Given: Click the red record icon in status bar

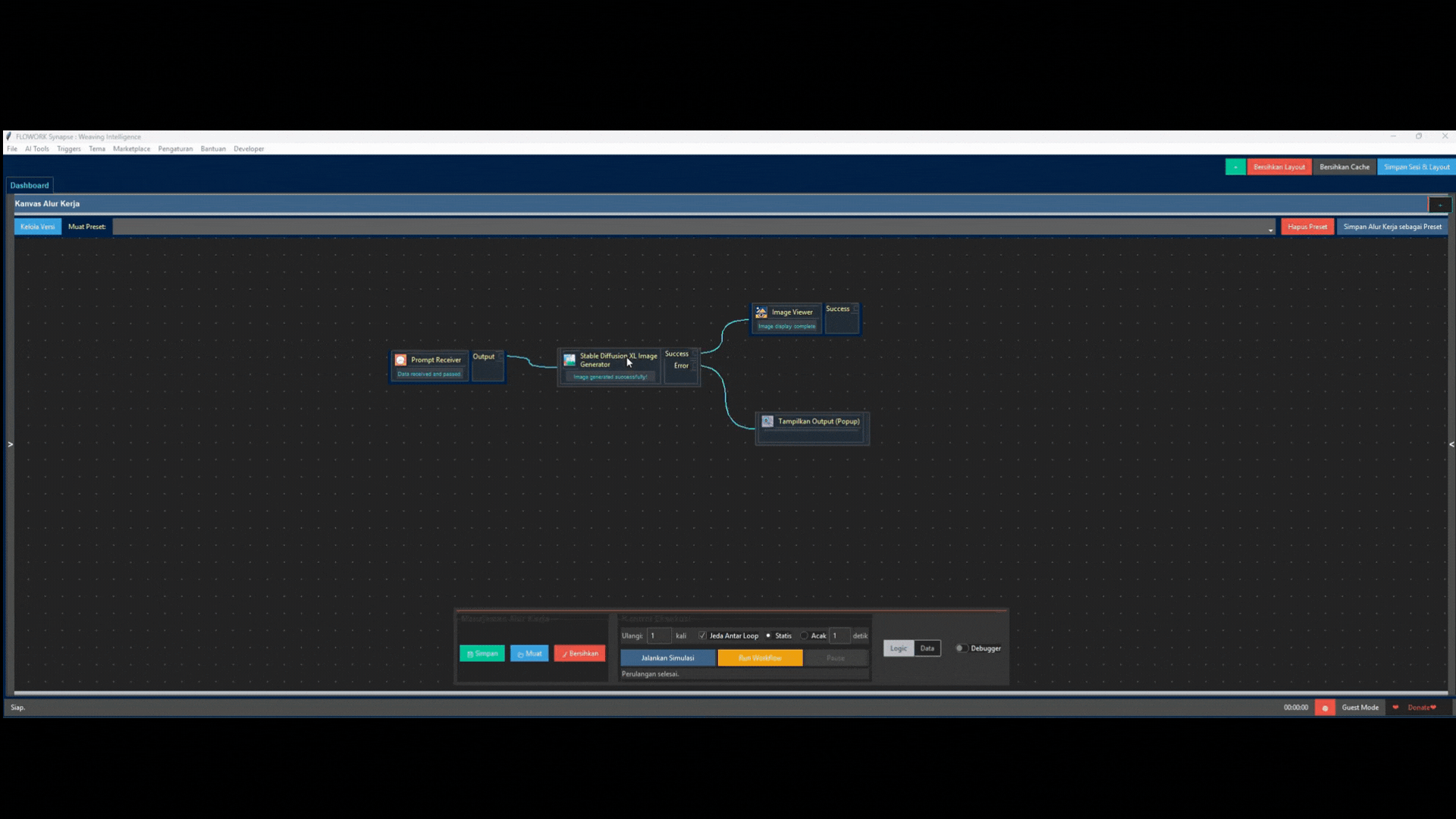Looking at the screenshot, I should pyautogui.click(x=1325, y=708).
